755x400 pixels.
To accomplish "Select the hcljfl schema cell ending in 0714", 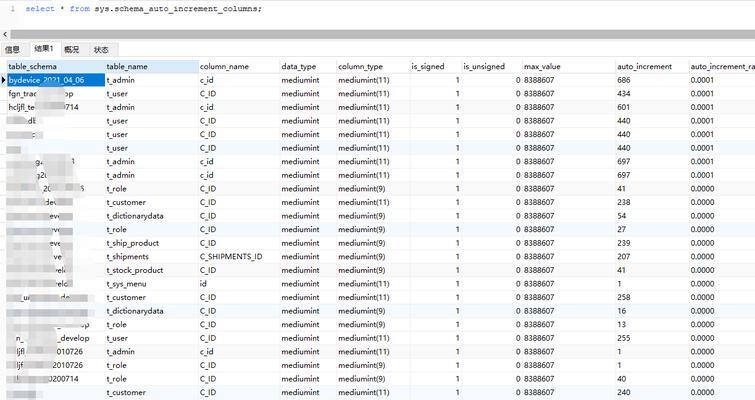I will pos(43,107).
